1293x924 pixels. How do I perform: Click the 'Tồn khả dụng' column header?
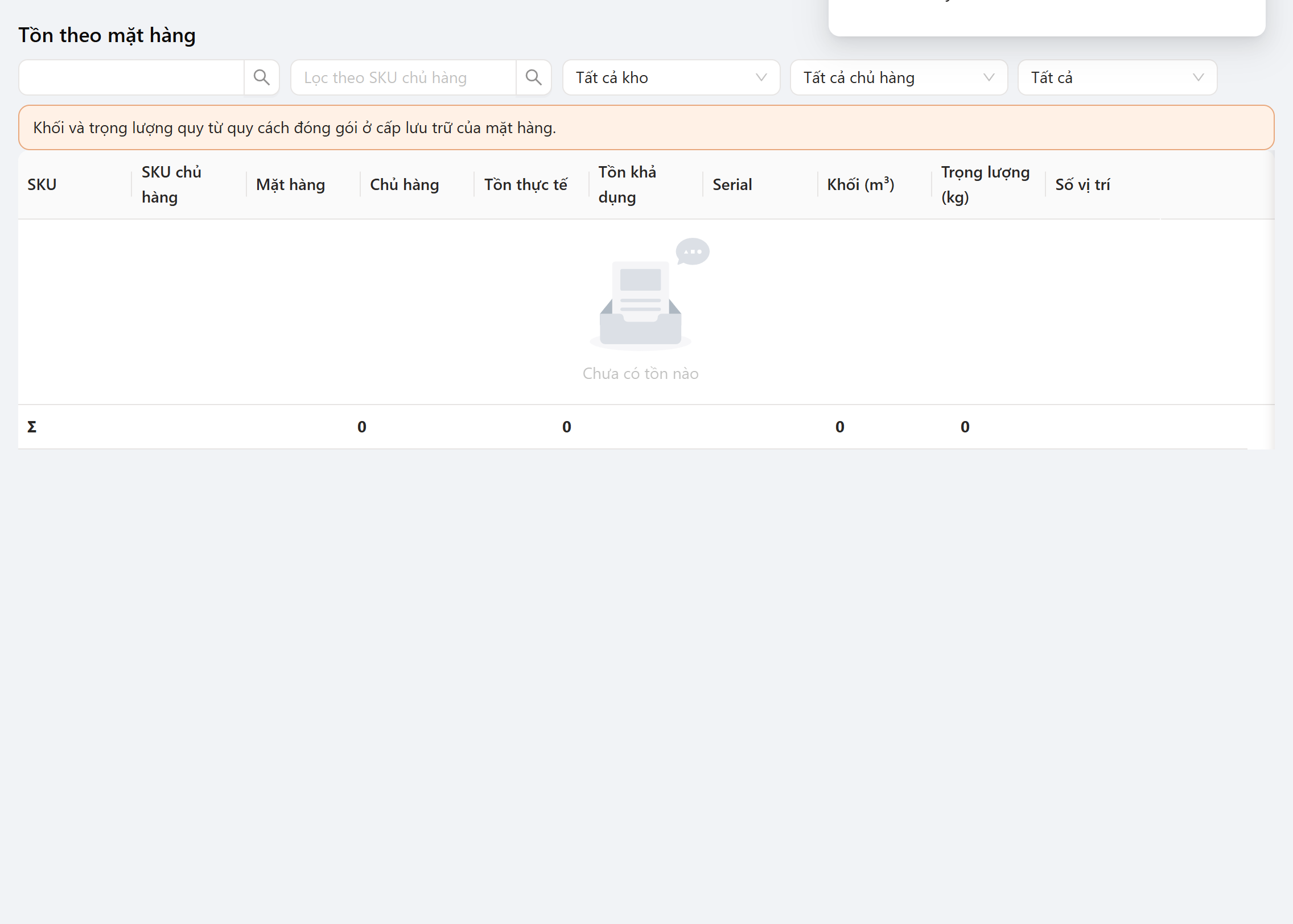(646, 185)
